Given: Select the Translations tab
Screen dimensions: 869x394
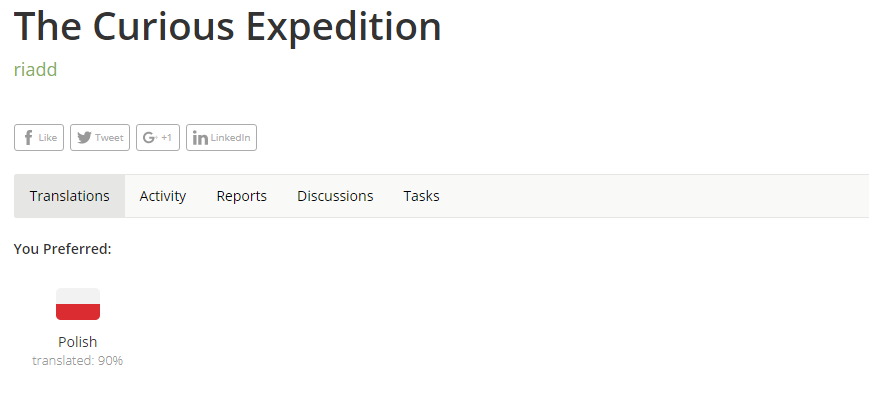Looking at the screenshot, I should tap(70, 196).
